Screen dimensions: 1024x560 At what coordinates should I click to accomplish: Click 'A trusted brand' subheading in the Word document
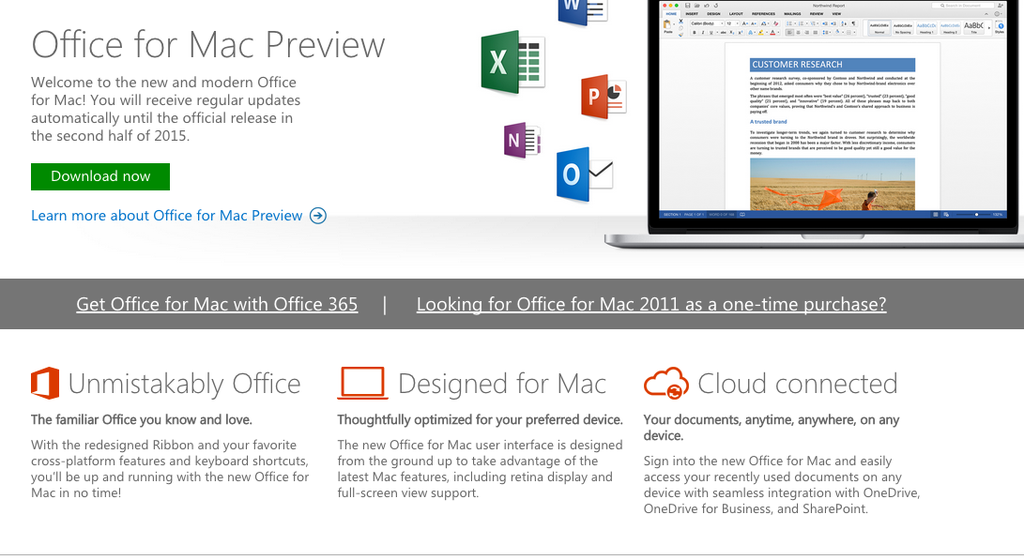(x=768, y=121)
